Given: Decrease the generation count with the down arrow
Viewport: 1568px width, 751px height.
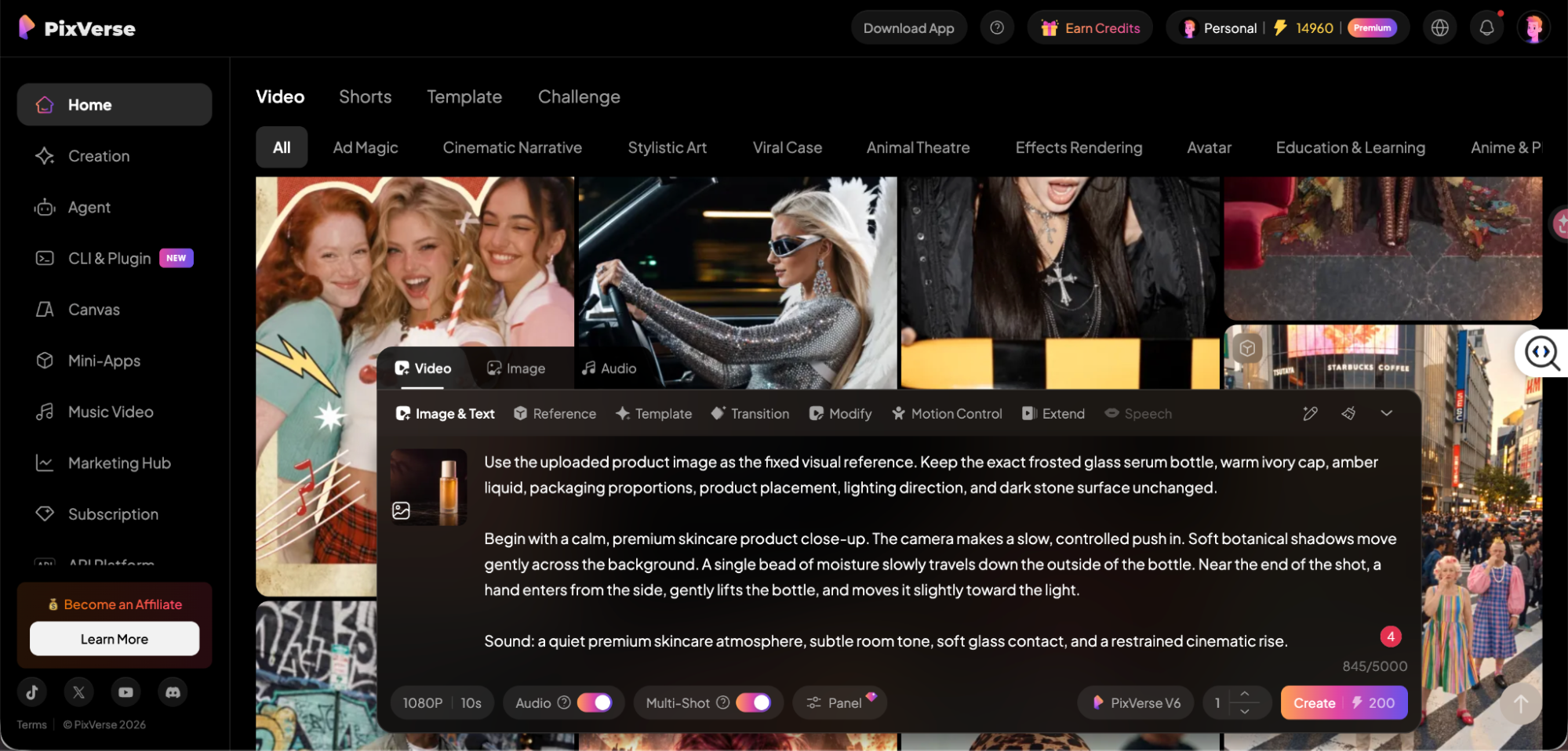Looking at the screenshot, I should (1244, 711).
